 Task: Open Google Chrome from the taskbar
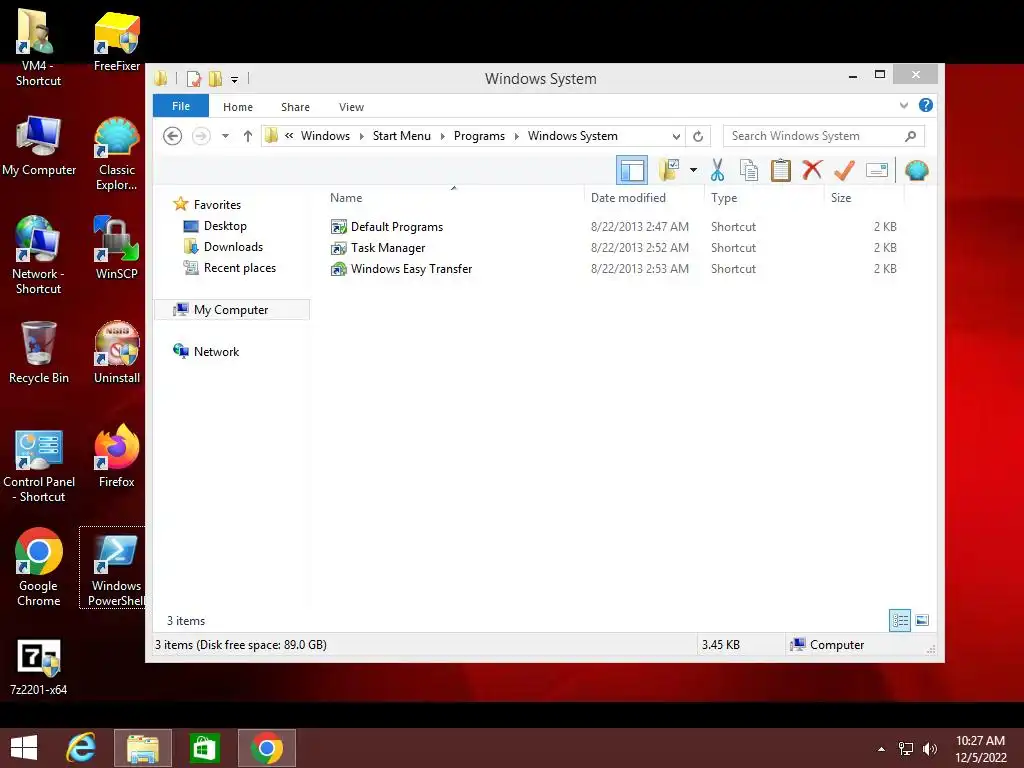[x=266, y=748]
